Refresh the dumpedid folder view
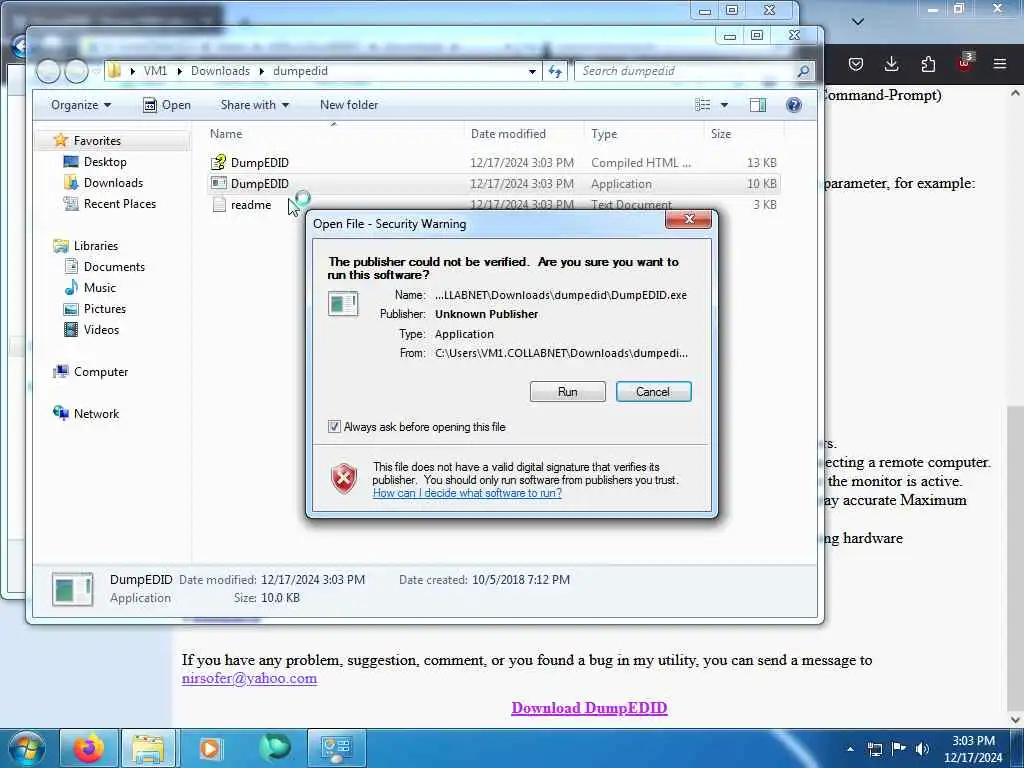1024x768 pixels. [x=555, y=71]
